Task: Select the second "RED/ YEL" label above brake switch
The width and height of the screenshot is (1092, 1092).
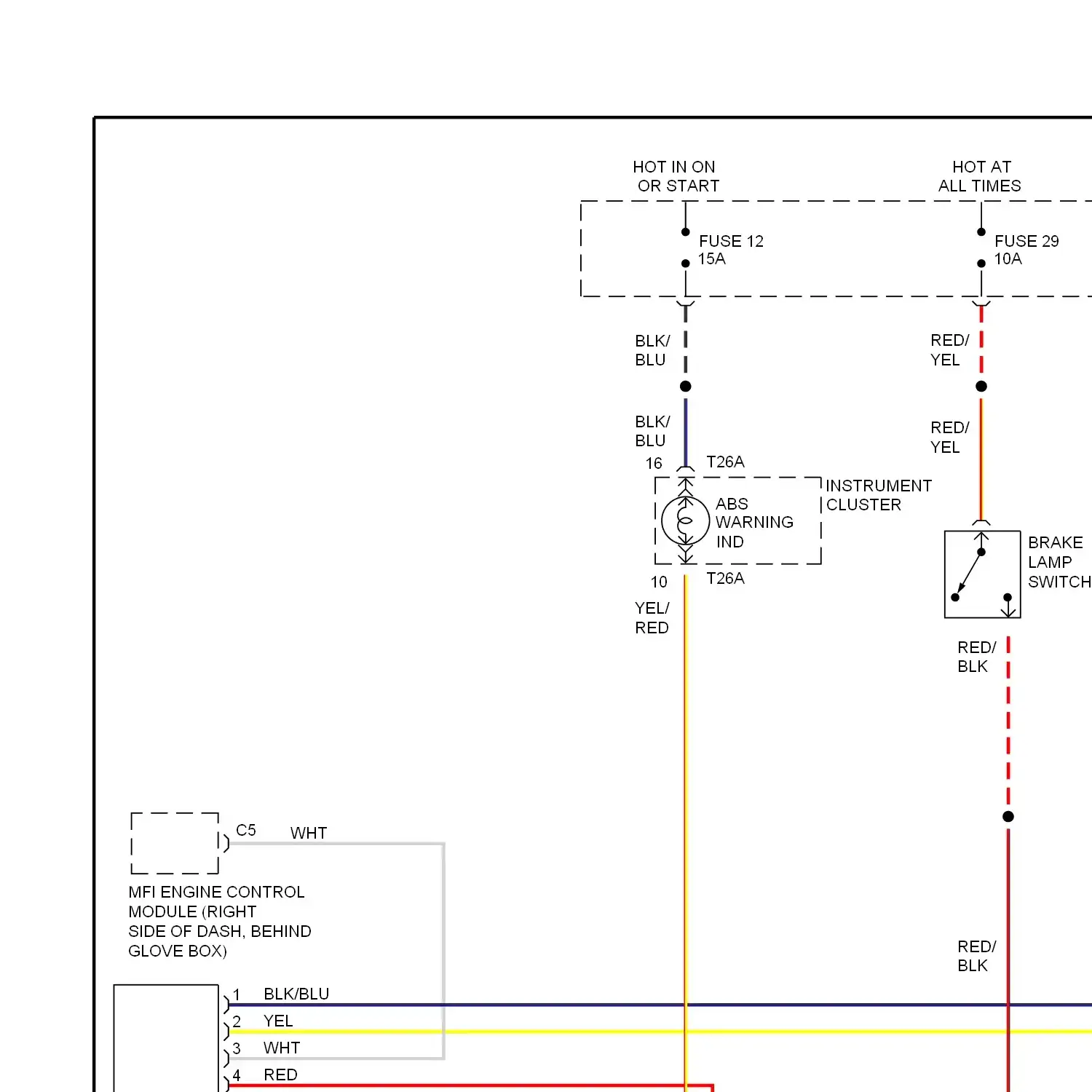Action: (949, 437)
